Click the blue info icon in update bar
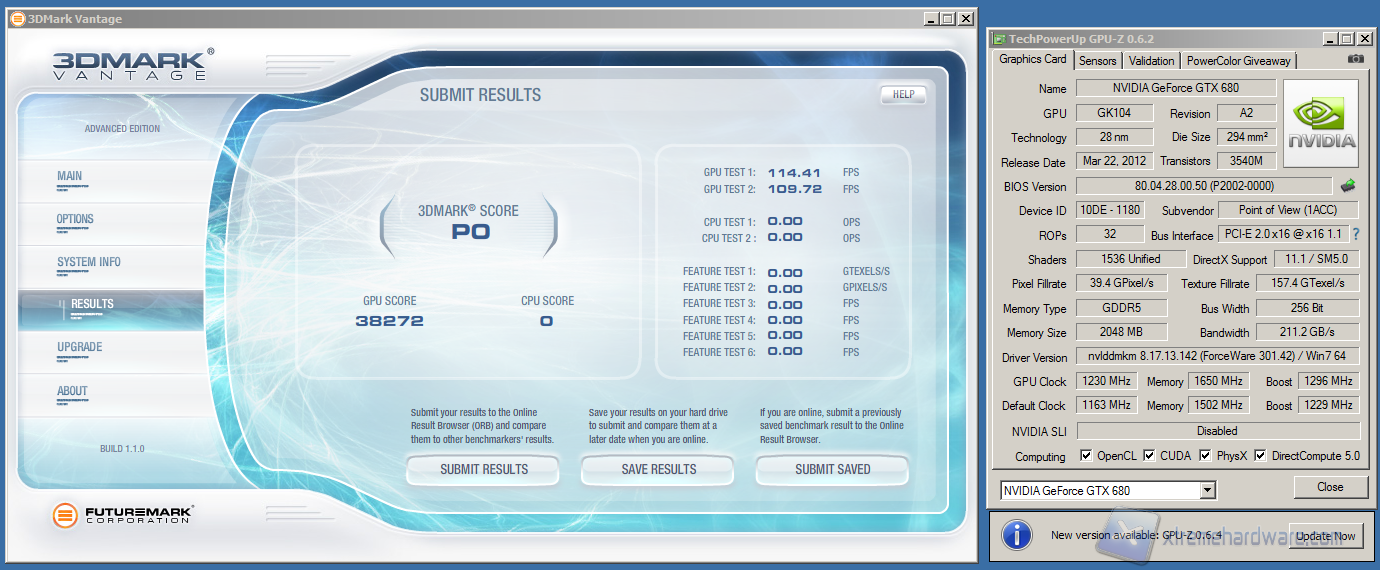Viewport: 1380px width, 570px height. [x=1016, y=535]
